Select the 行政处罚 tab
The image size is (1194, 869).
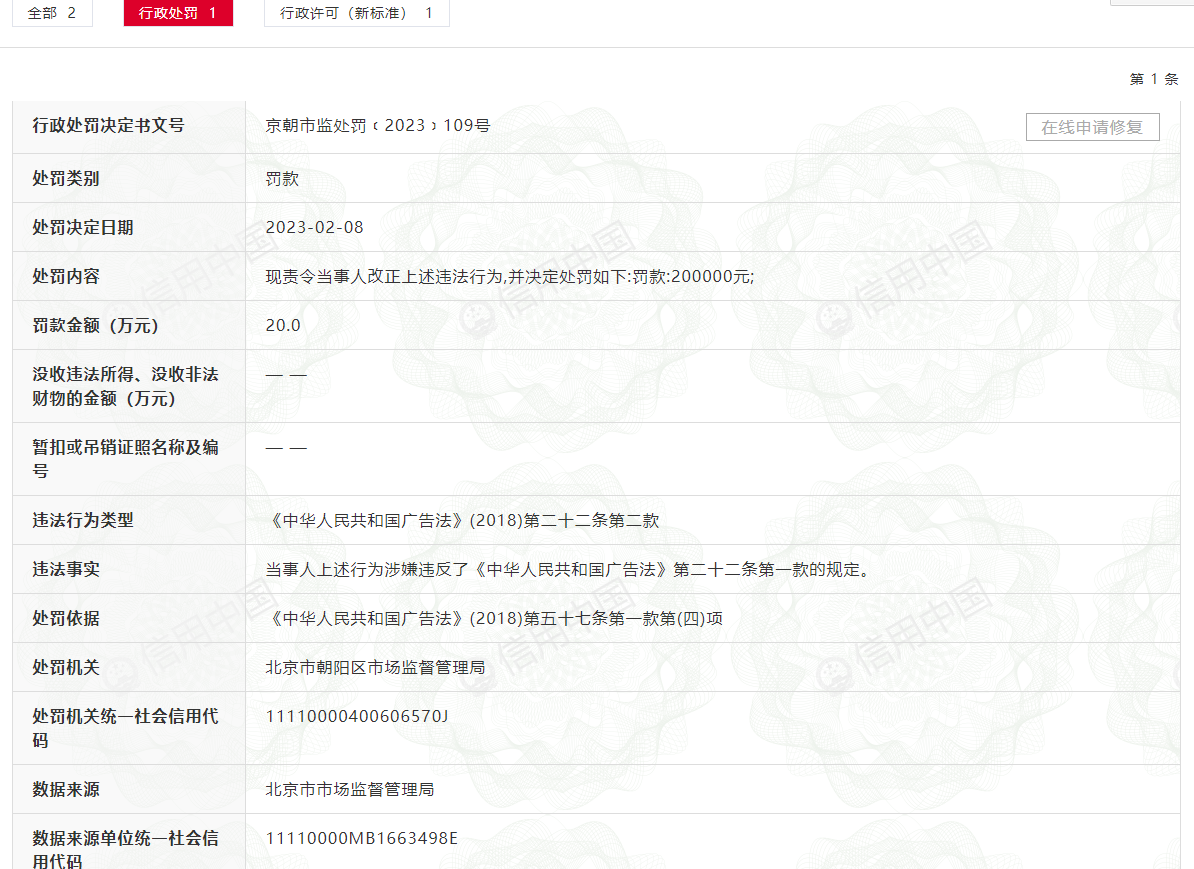coord(178,13)
